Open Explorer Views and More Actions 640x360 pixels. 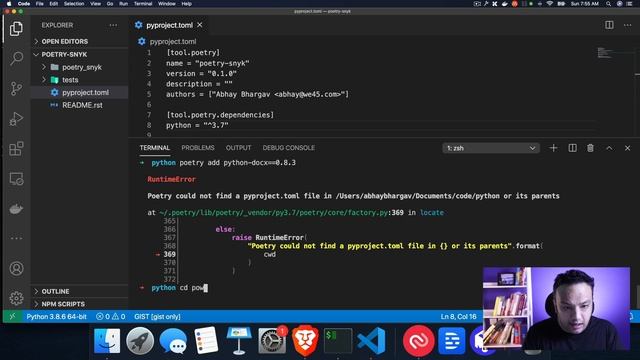(113, 25)
